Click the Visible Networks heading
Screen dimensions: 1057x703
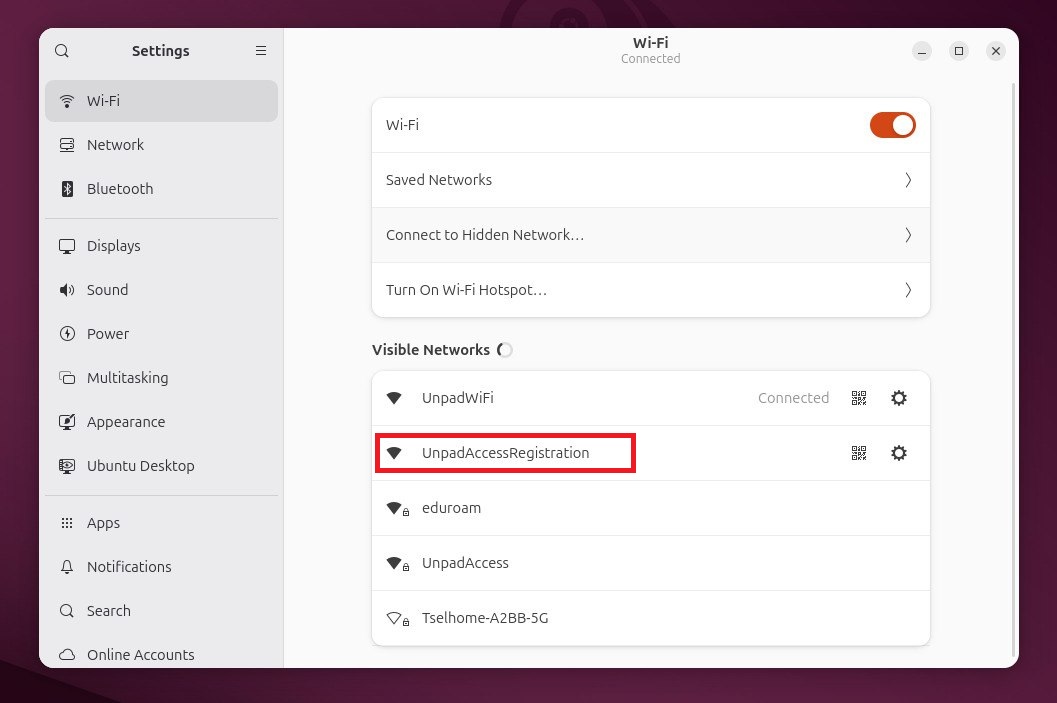click(x=431, y=350)
